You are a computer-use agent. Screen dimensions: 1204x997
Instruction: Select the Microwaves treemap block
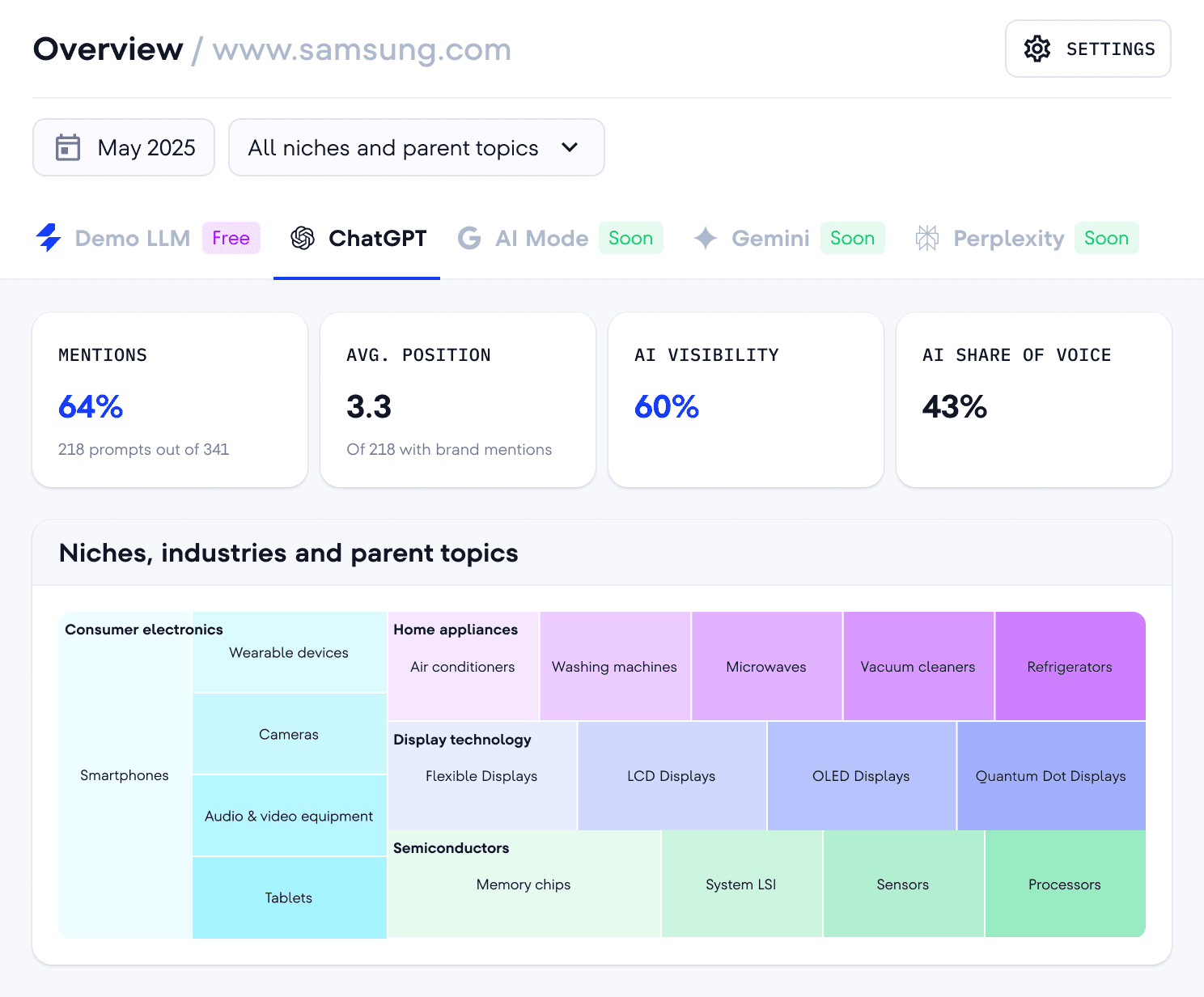click(766, 667)
